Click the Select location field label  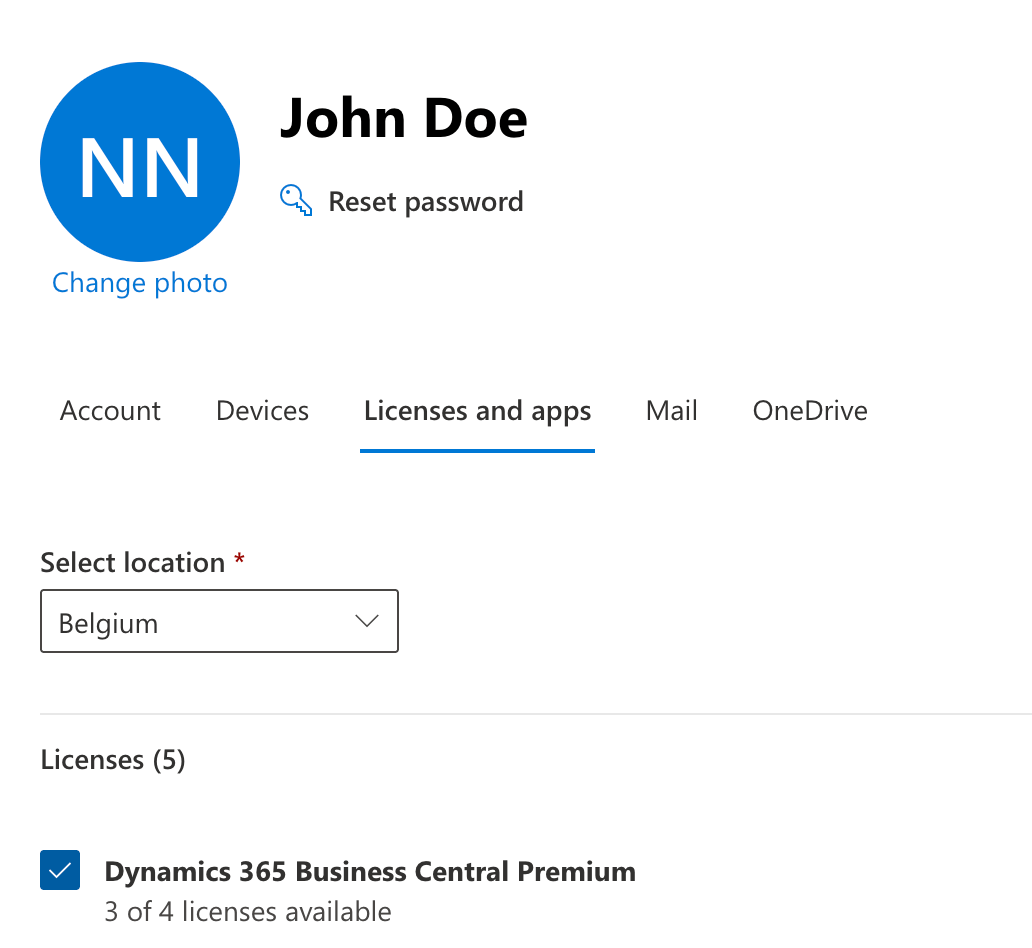[x=132, y=562]
